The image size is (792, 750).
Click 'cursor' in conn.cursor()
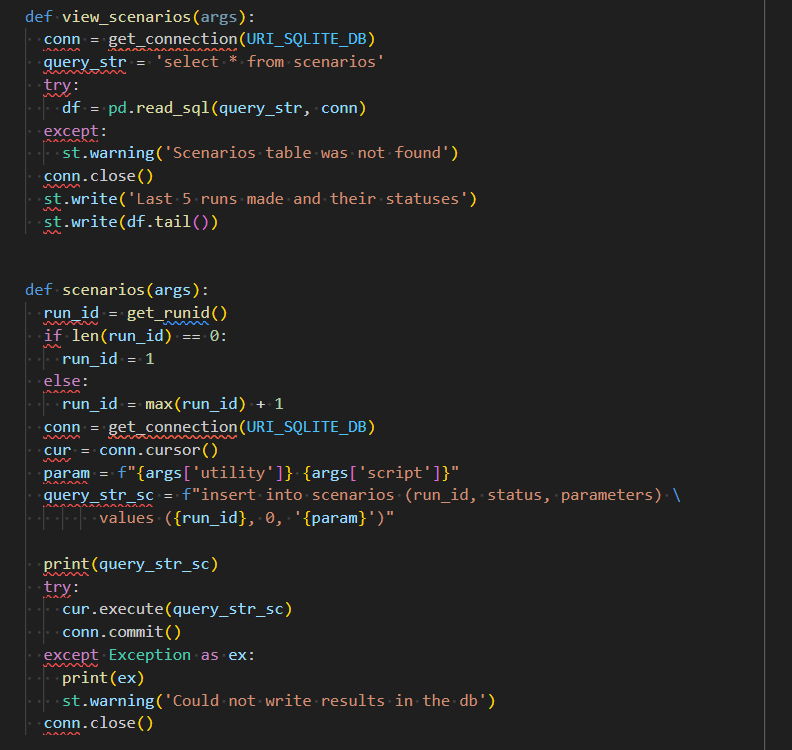[x=172, y=450]
